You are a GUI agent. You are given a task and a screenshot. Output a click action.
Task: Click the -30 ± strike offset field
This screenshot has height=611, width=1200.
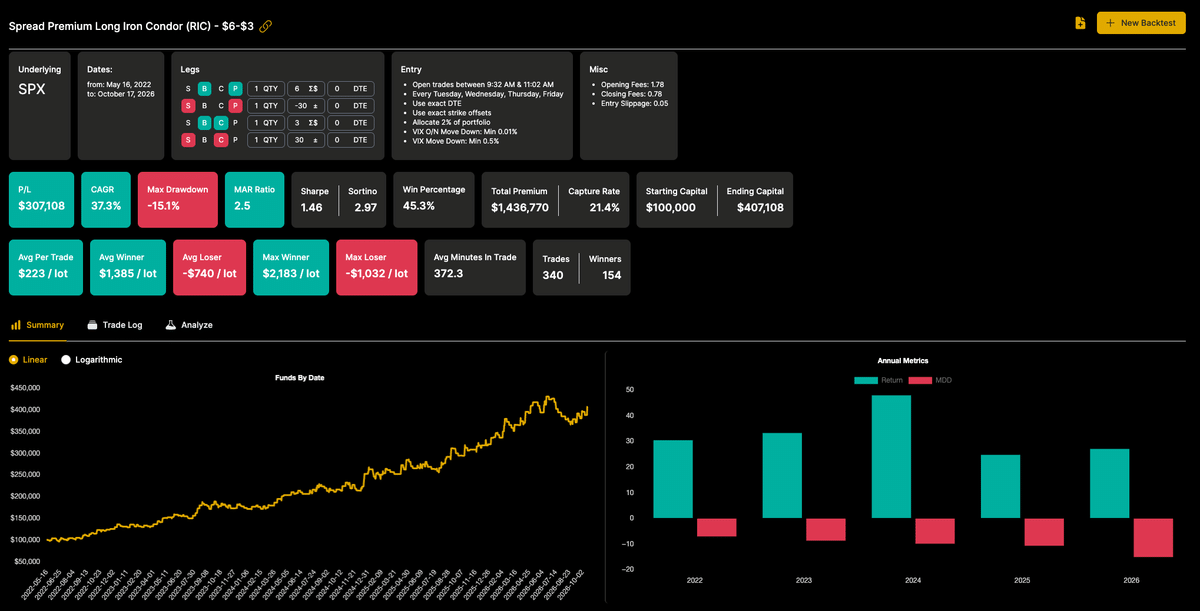[306, 106]
